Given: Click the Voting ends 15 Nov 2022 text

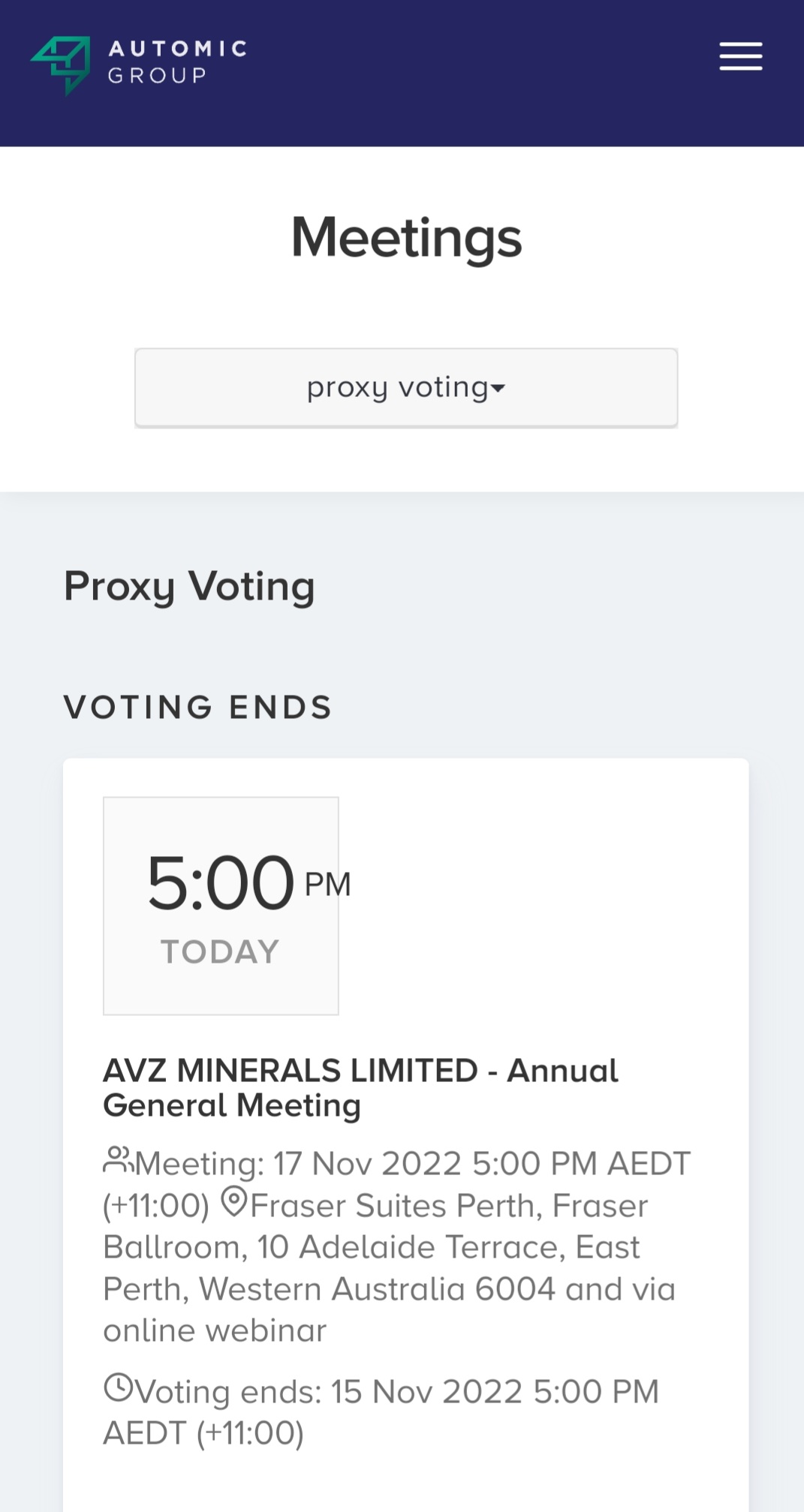Looking at the screenshot, I should coord(396,1392).
